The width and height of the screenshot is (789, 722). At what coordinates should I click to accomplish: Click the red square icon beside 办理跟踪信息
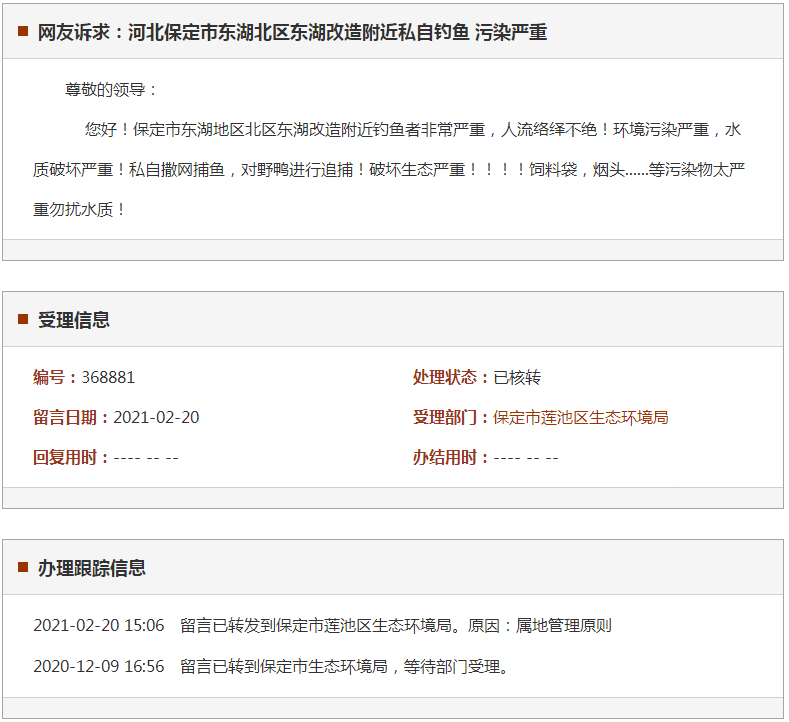point(22,568)
